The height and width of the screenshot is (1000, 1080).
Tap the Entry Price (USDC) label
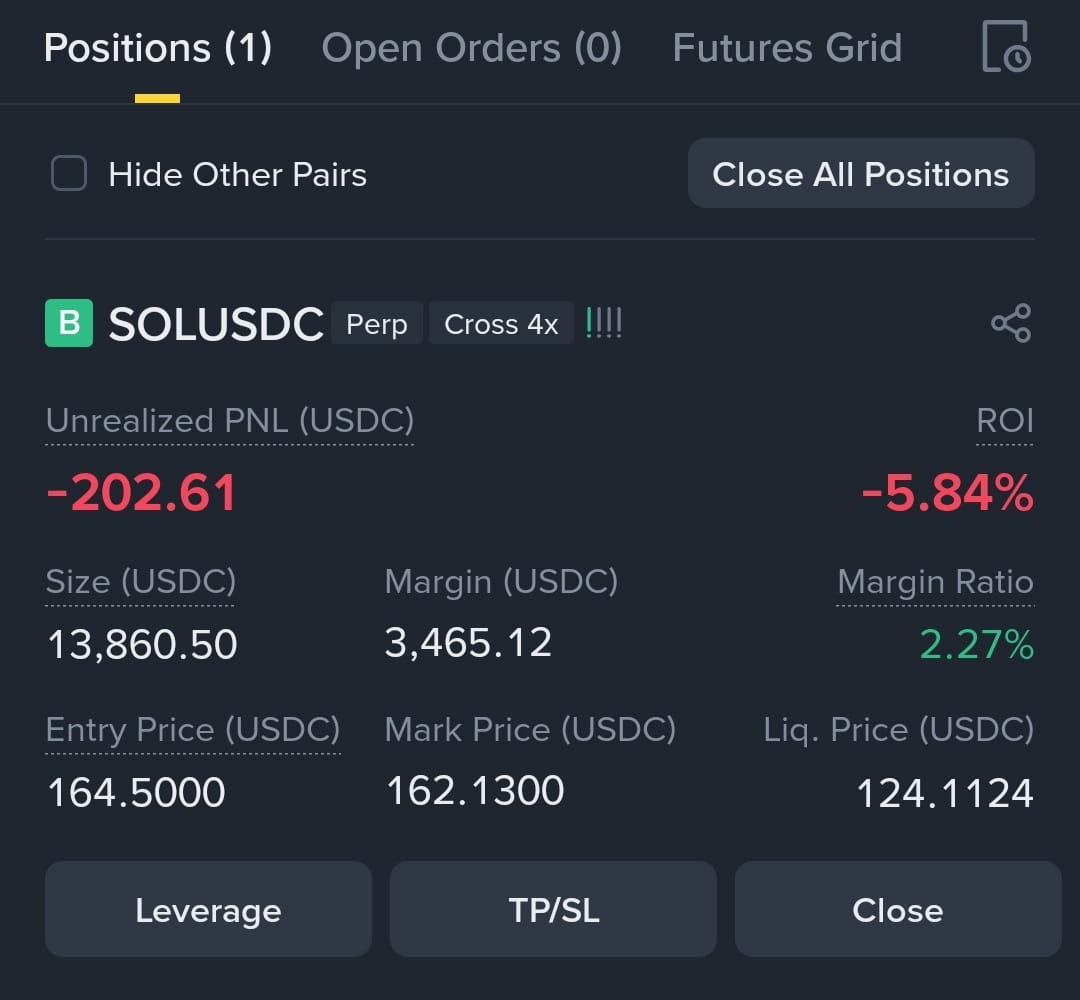193,730
